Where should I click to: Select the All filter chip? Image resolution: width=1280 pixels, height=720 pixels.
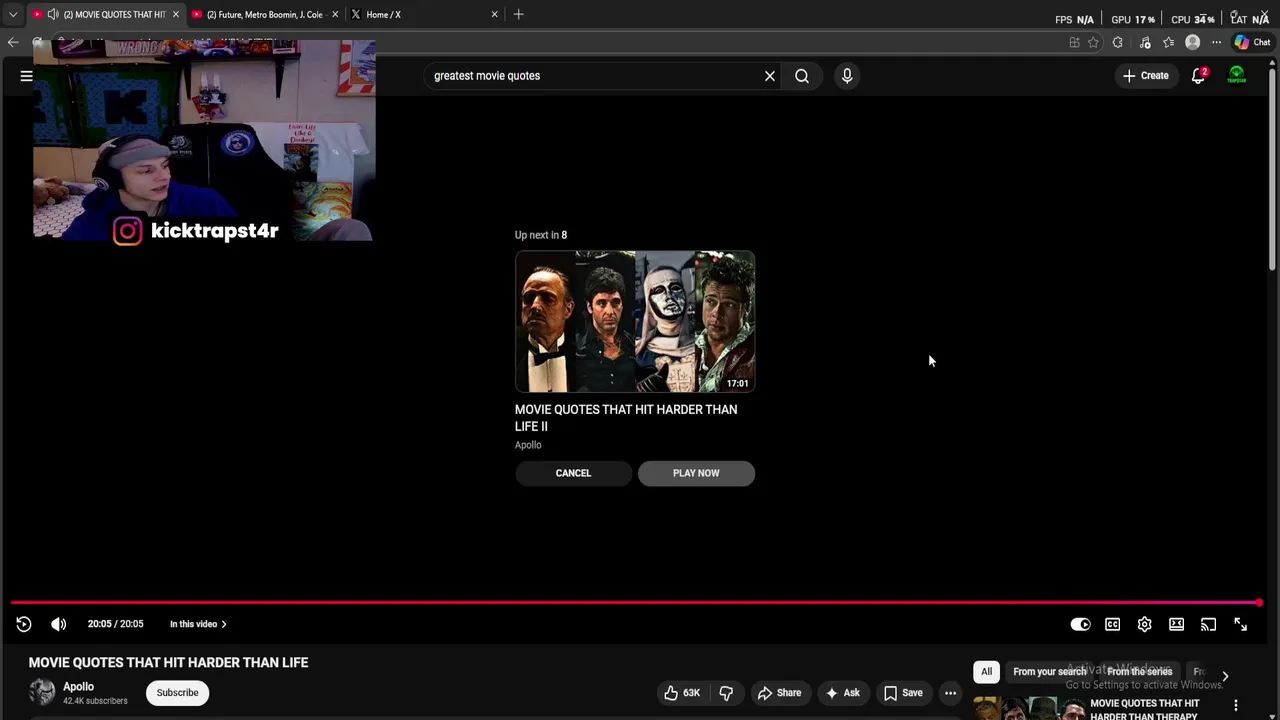click(986, 672)
